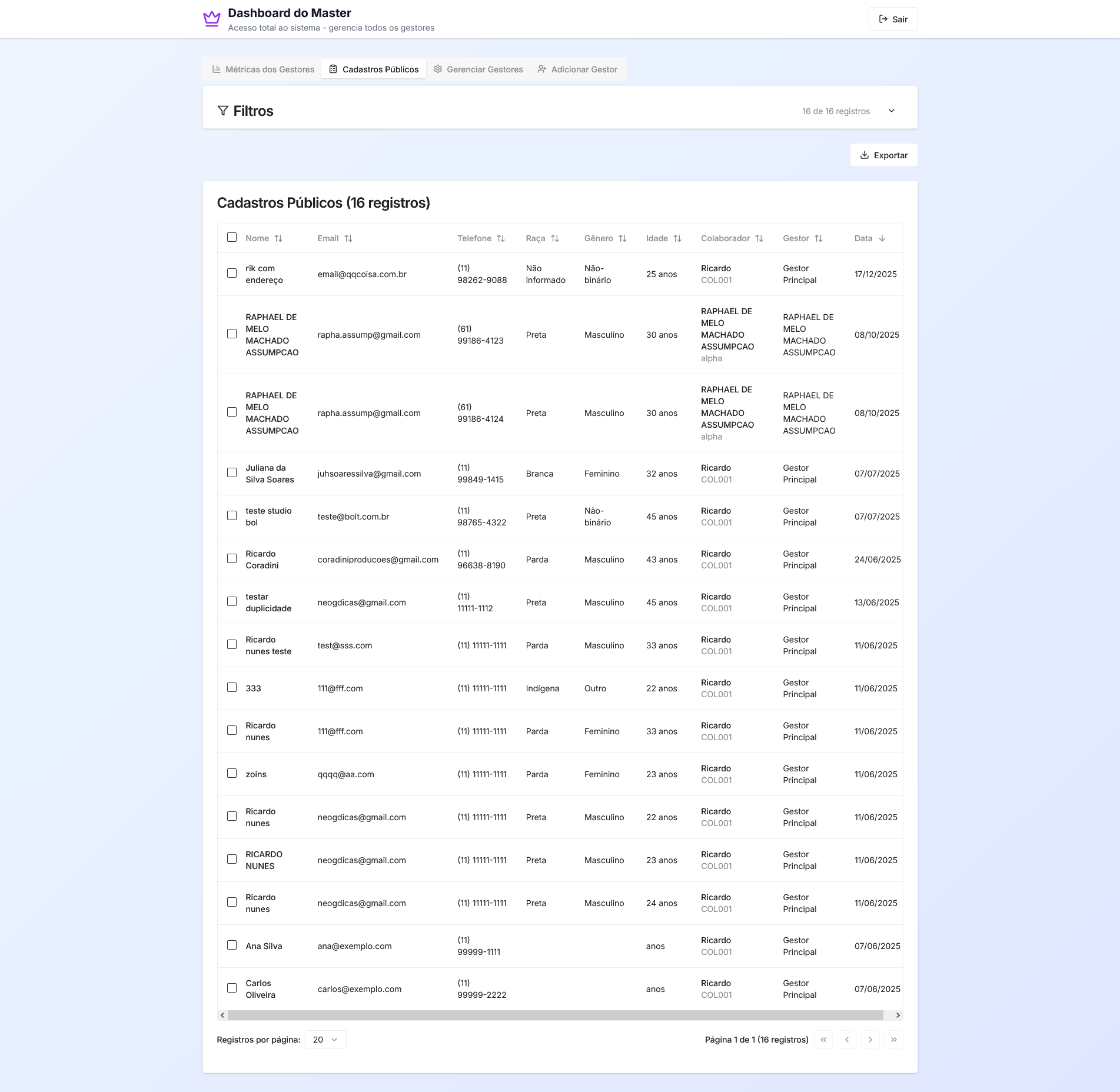Click Telefone column sort icon
The width and height of the screenshot is (1120, 1092).
501,238
